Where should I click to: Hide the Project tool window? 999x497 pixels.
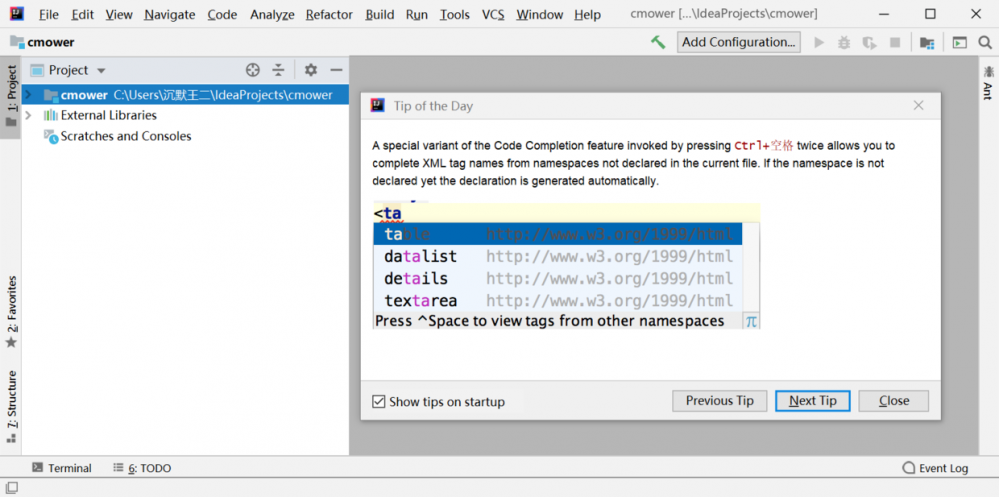336,70
